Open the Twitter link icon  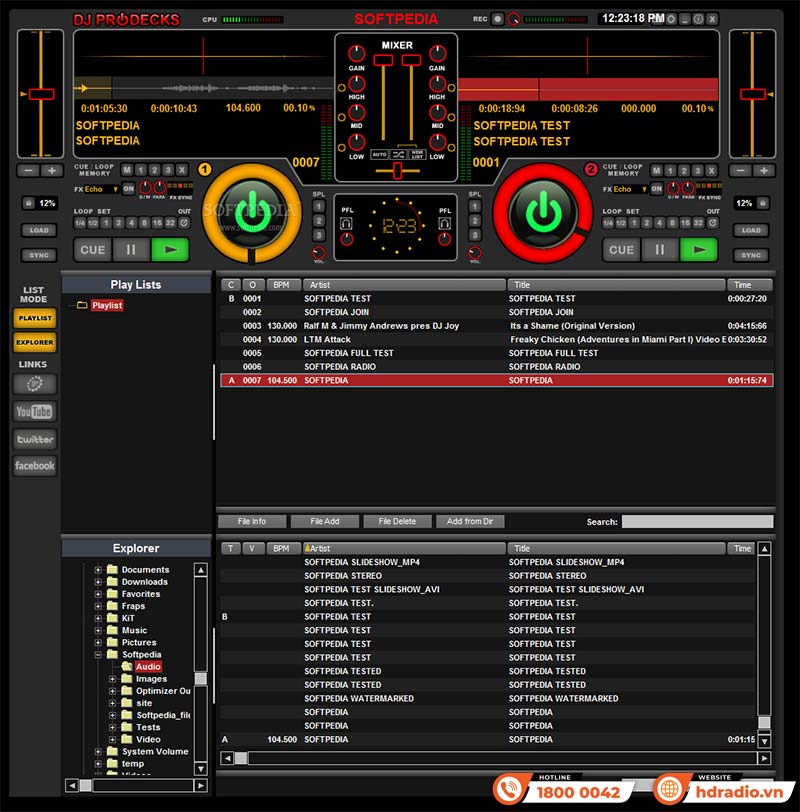(x=35, y=438)
